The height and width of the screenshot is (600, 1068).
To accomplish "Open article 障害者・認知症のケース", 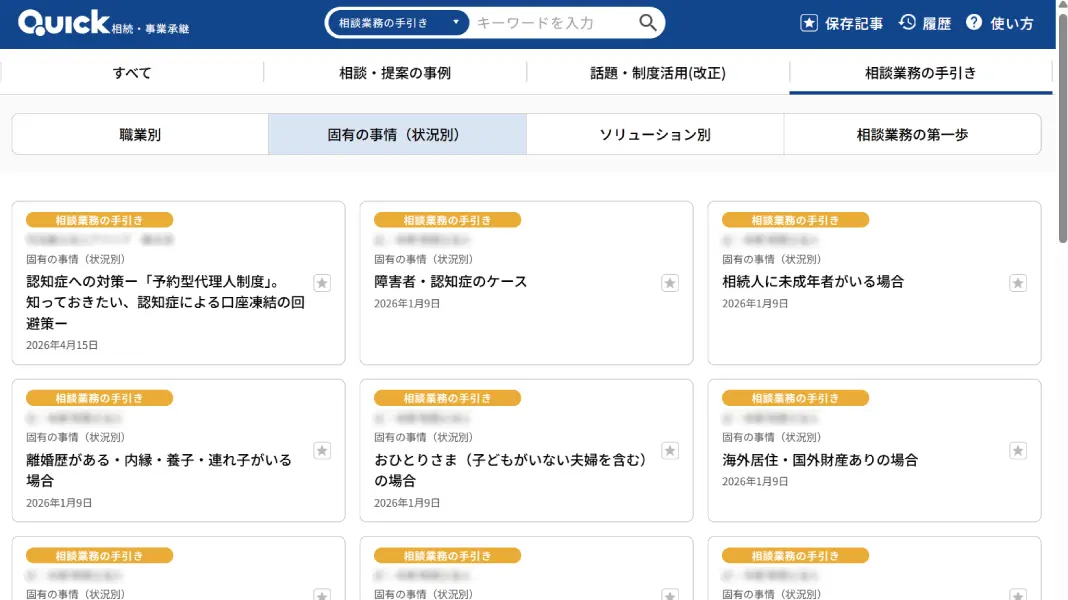I will 451,281.
